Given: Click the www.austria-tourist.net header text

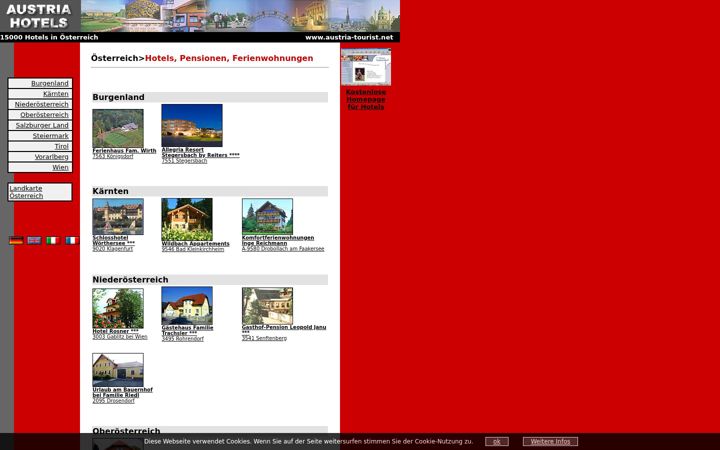Looking at the screenshot, I should pyautogui.click(x=349, y=37).
